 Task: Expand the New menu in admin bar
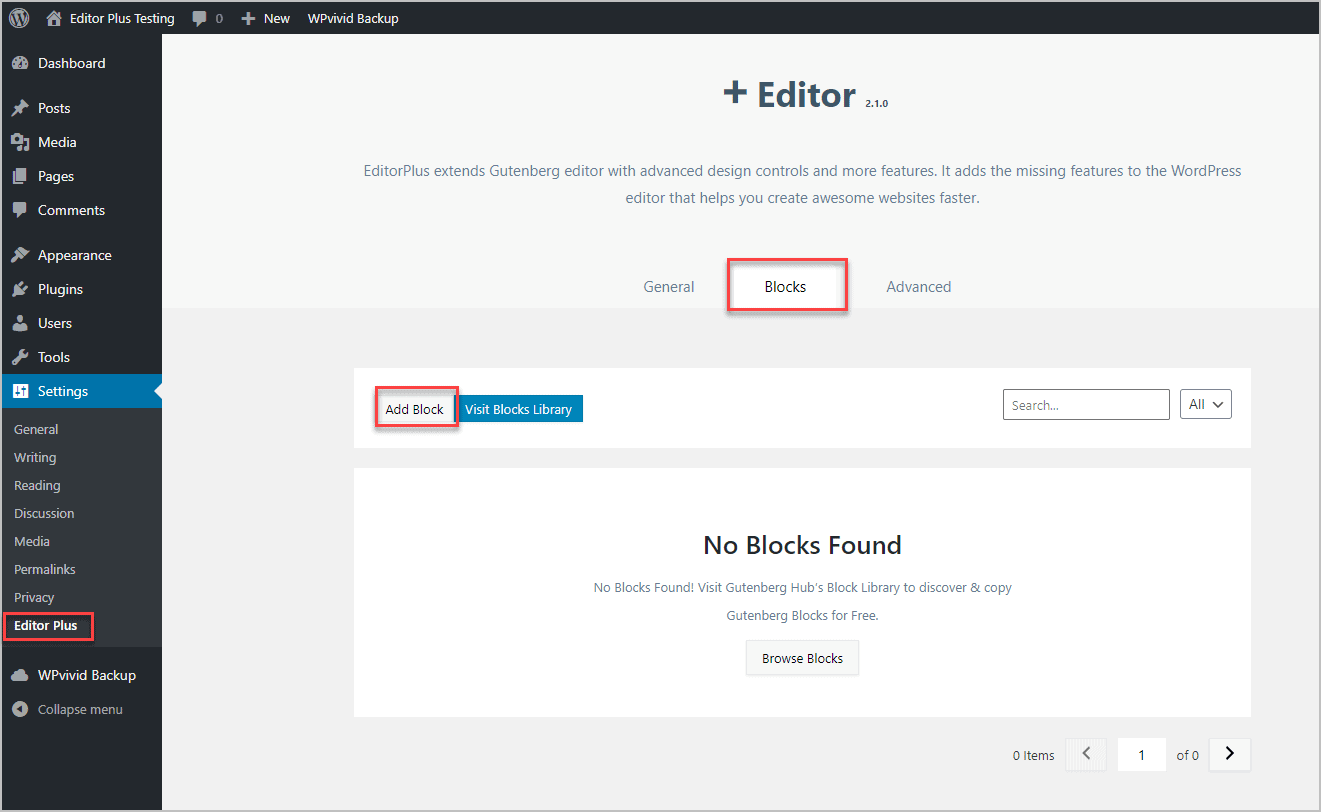[x=265, y=17]
